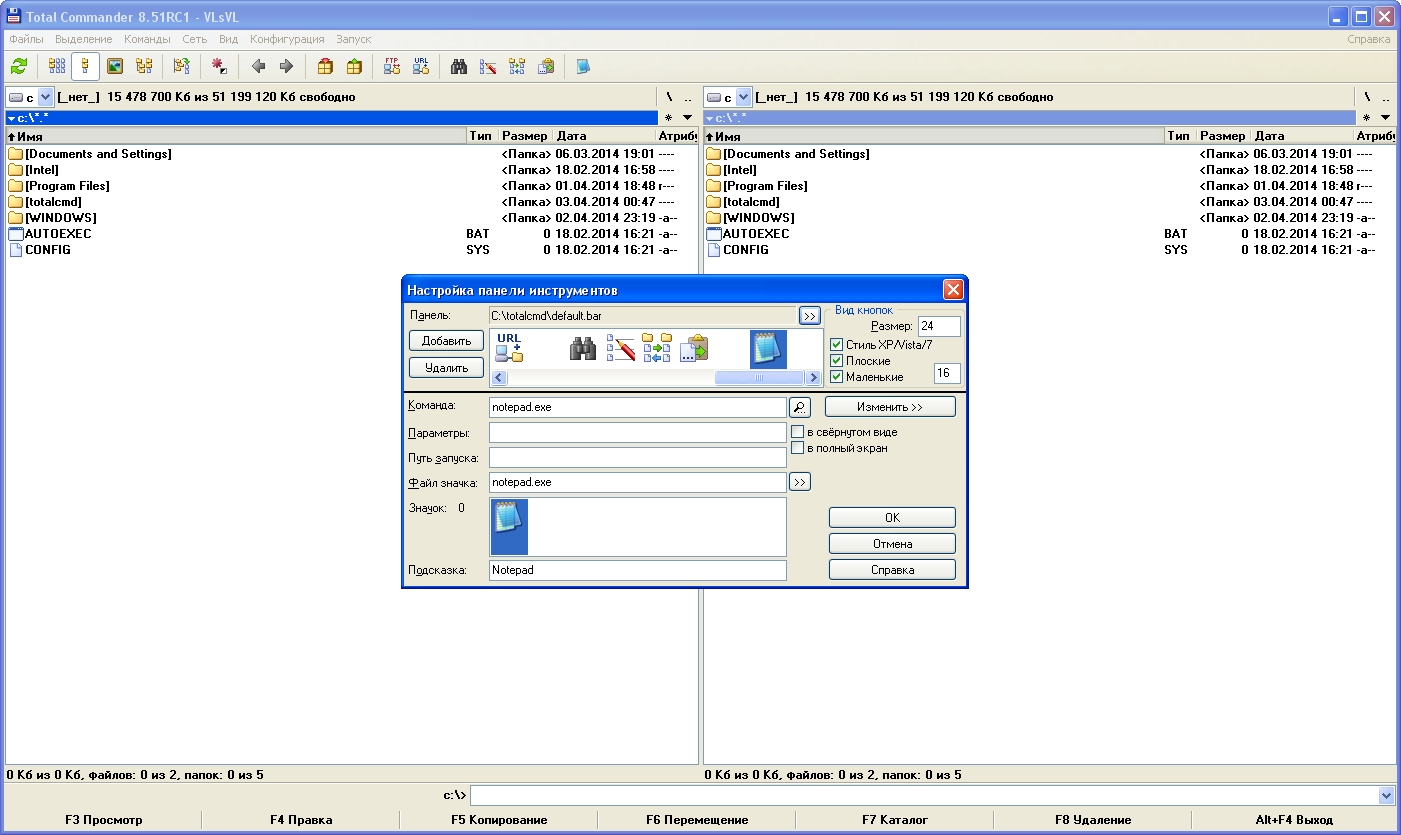Image resolution: width=1401 pixels, height=835 pixels.
Task: Enable Thumbnail view via picture icon
Action: (115, 67)
